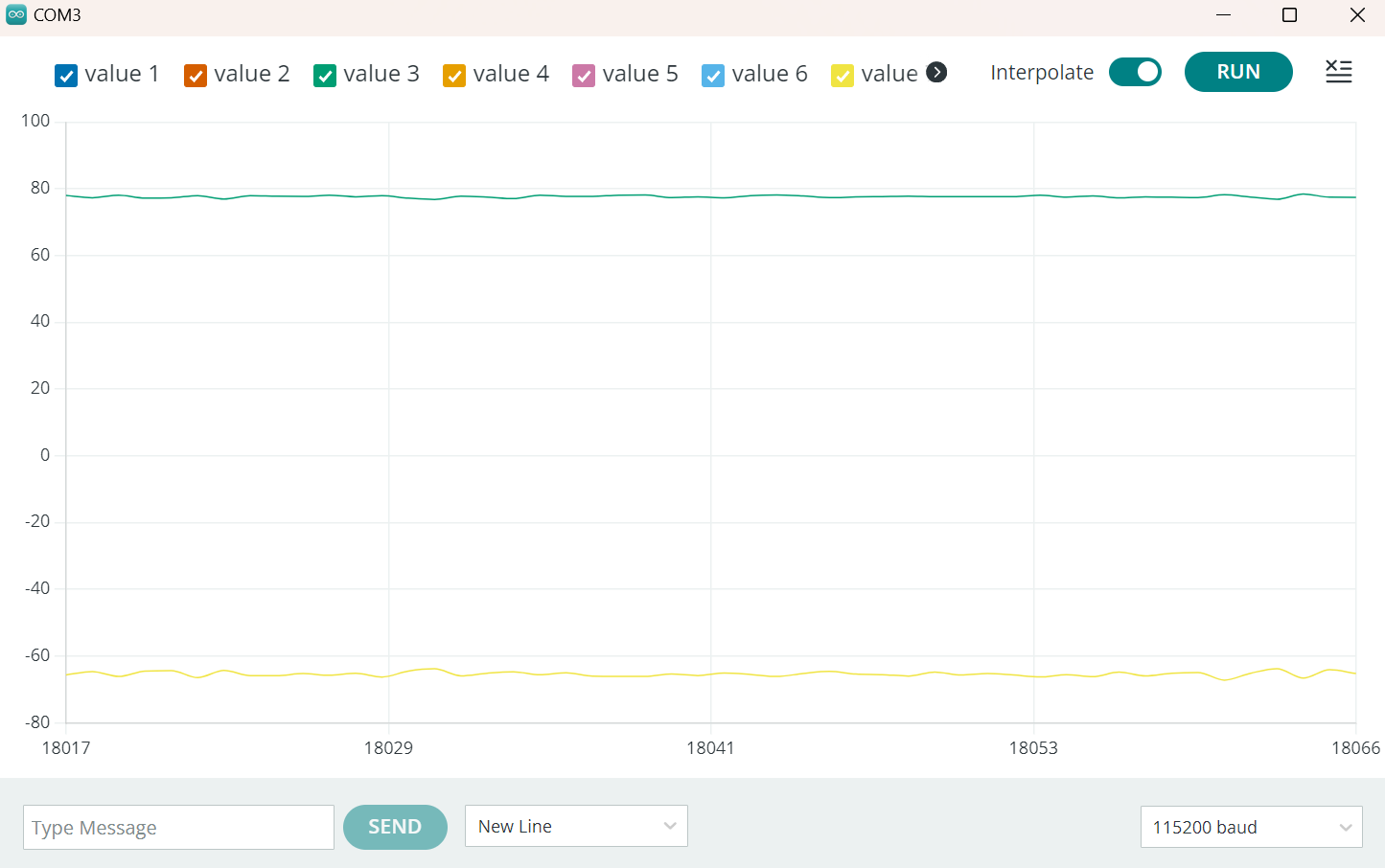The image size is (1385, 868).
Task: Click the value 2 legend label
Action: coord(252,74)
